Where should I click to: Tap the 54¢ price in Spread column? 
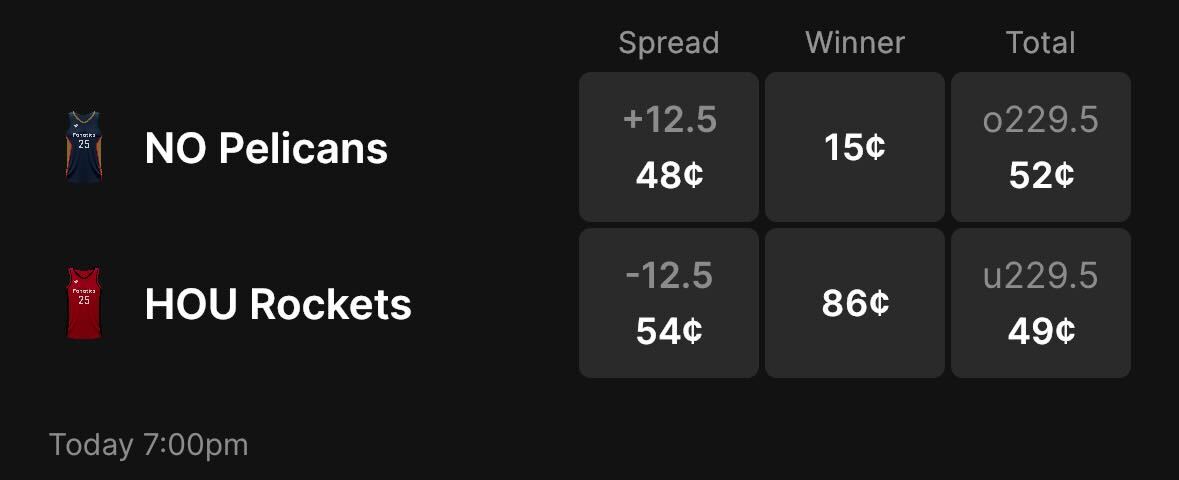point(669,331)
